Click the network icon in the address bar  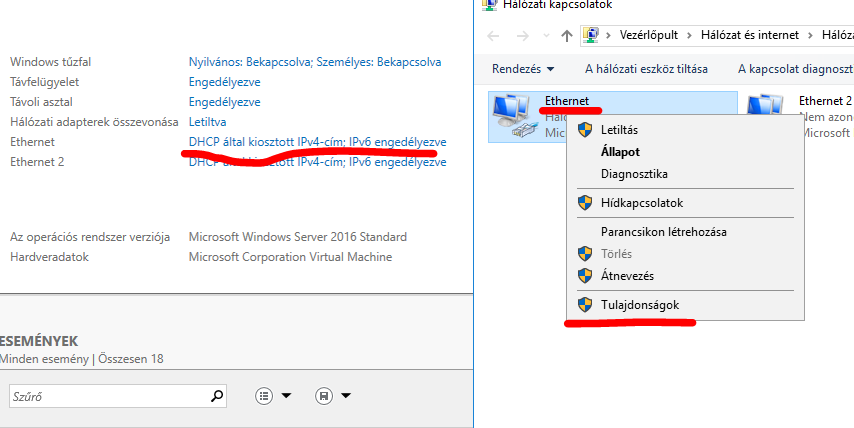coord(591,35)
